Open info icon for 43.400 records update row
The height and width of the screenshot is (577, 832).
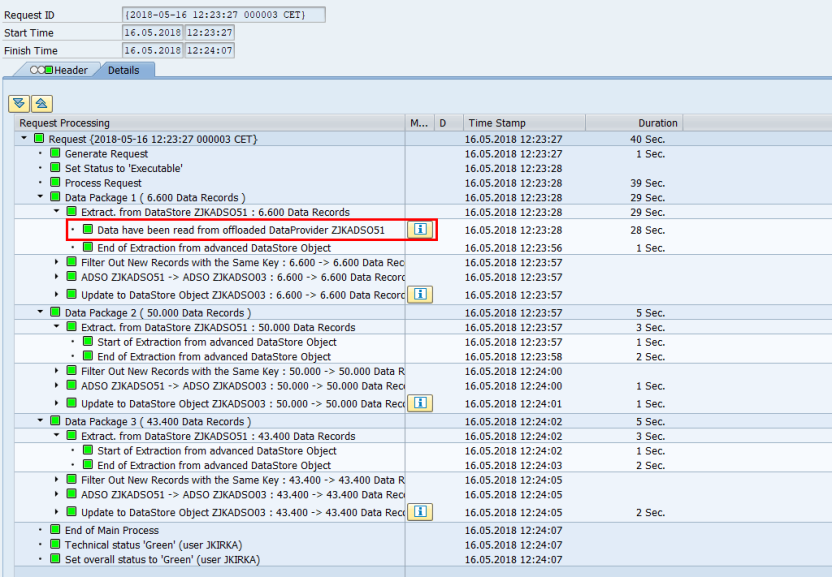pyautogui.click(x=420, y=512)
